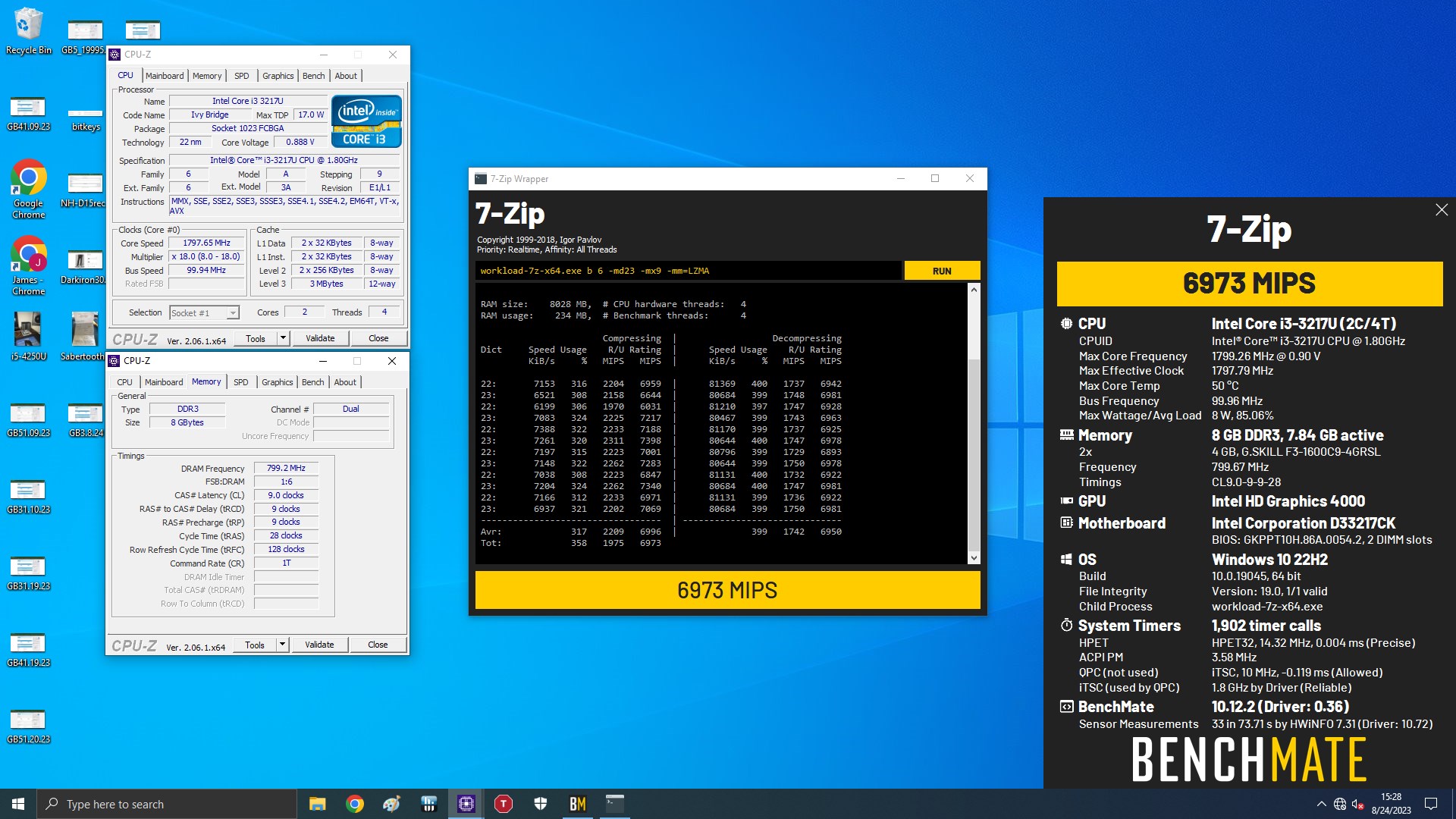
Task: Click Tools button in lower CPU-Z window
Action: tap(255, 645)
